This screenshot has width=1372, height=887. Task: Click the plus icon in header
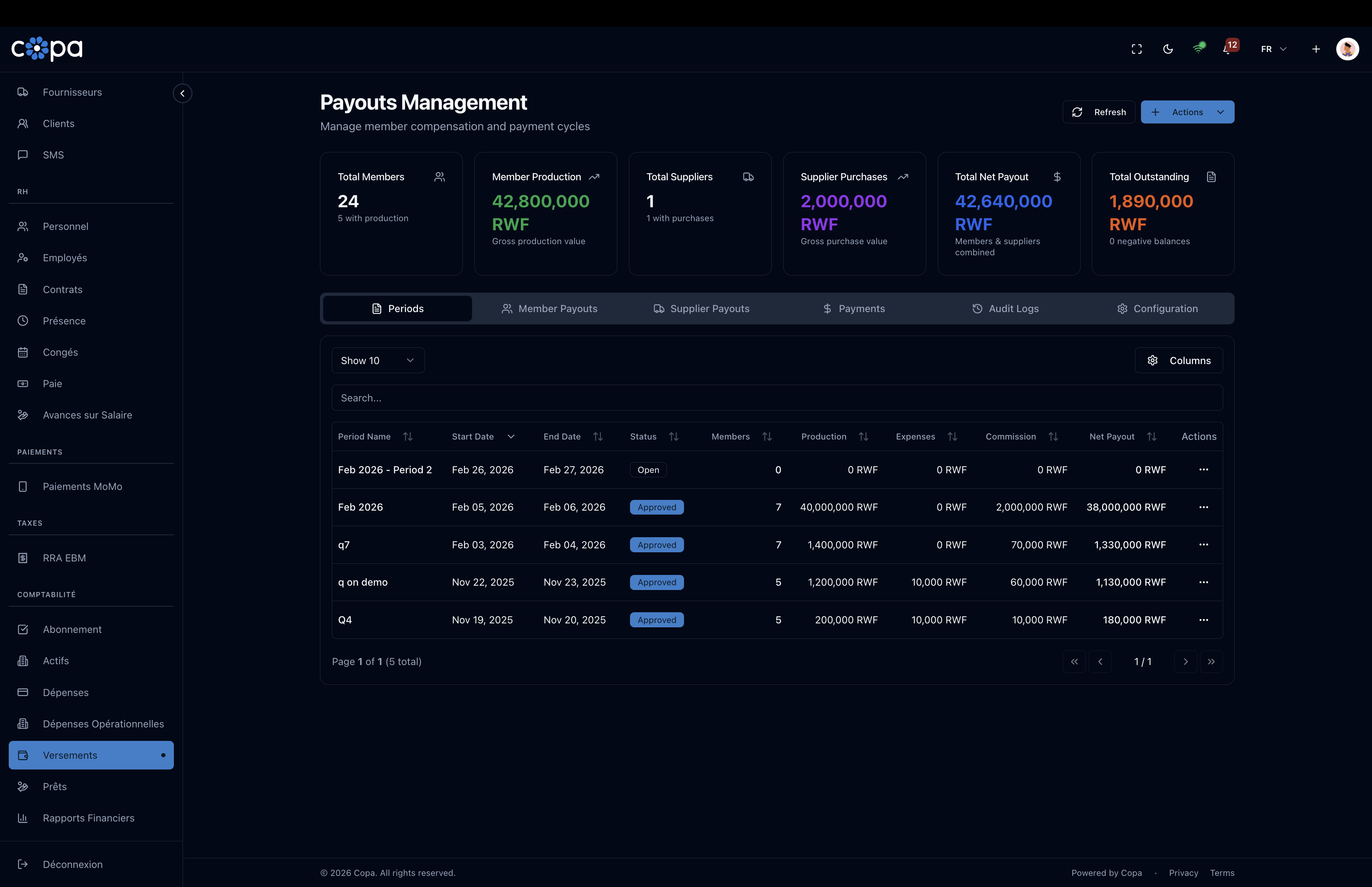[1316, 49]
